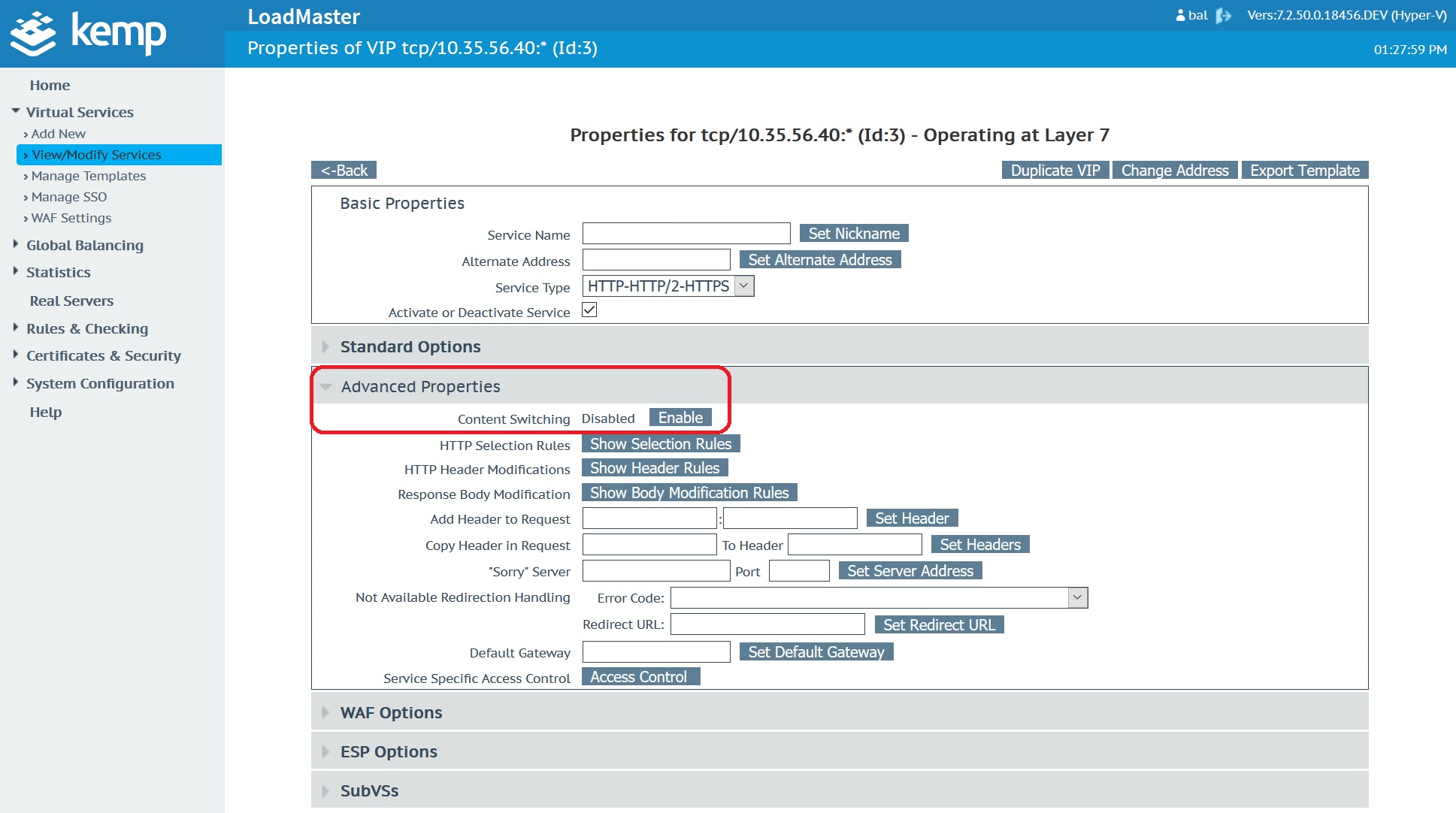This screenshot has height=813, width=1456.
Task: Click Show Selection Rules button
Action: tap(660, 444)
